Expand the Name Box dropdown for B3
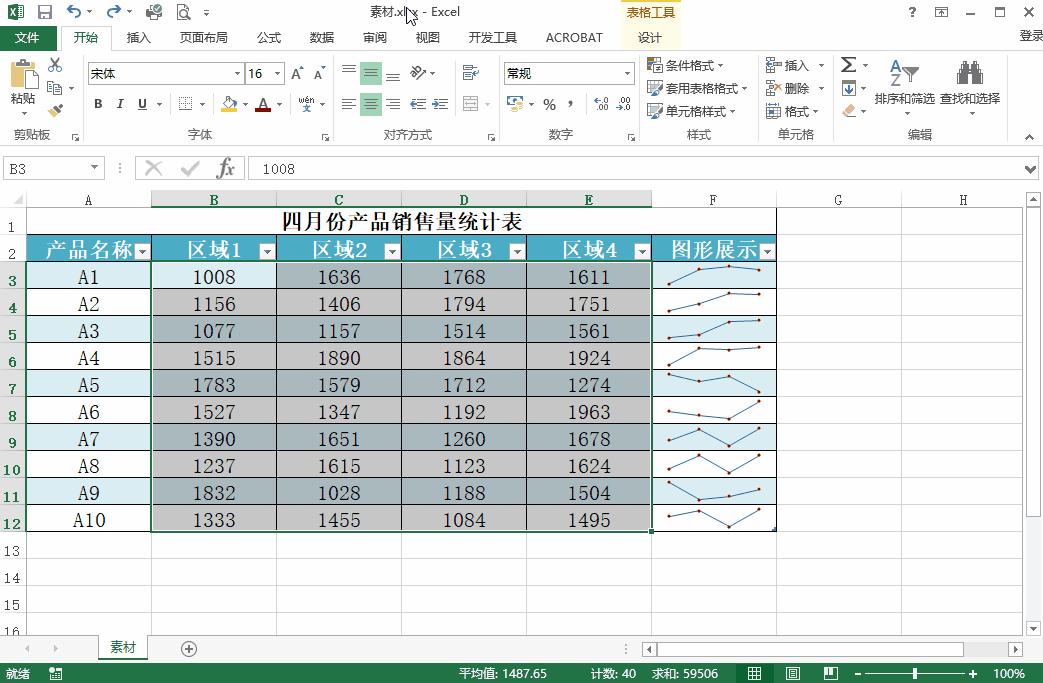1043x683 pixels. coord(94,168)
